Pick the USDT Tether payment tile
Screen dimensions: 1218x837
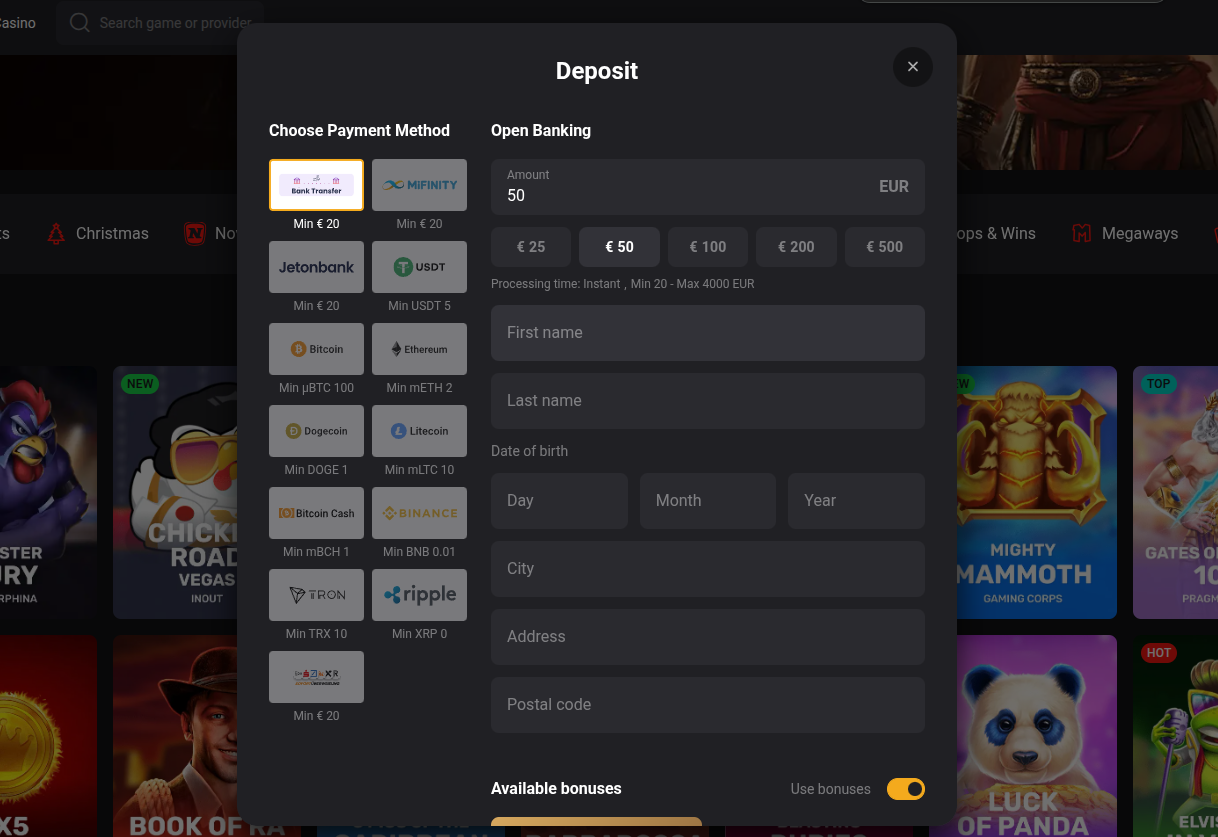[419, 267]
